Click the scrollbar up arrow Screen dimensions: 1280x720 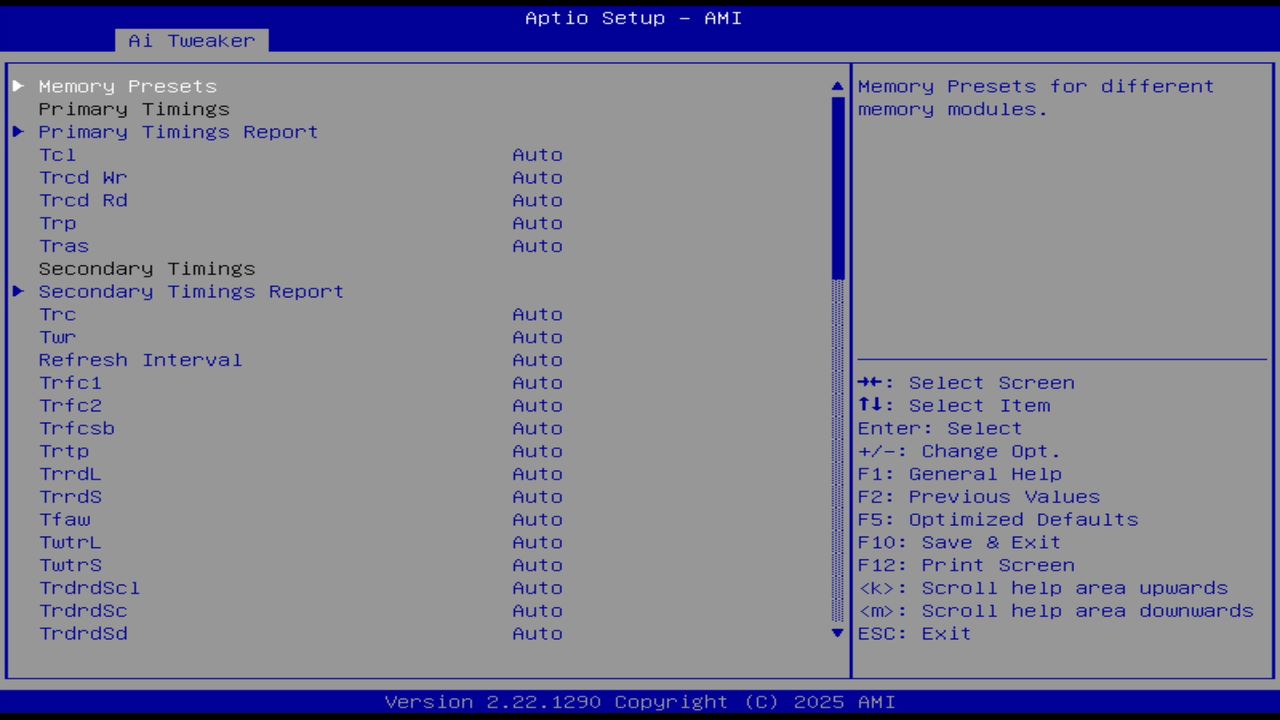838,86
